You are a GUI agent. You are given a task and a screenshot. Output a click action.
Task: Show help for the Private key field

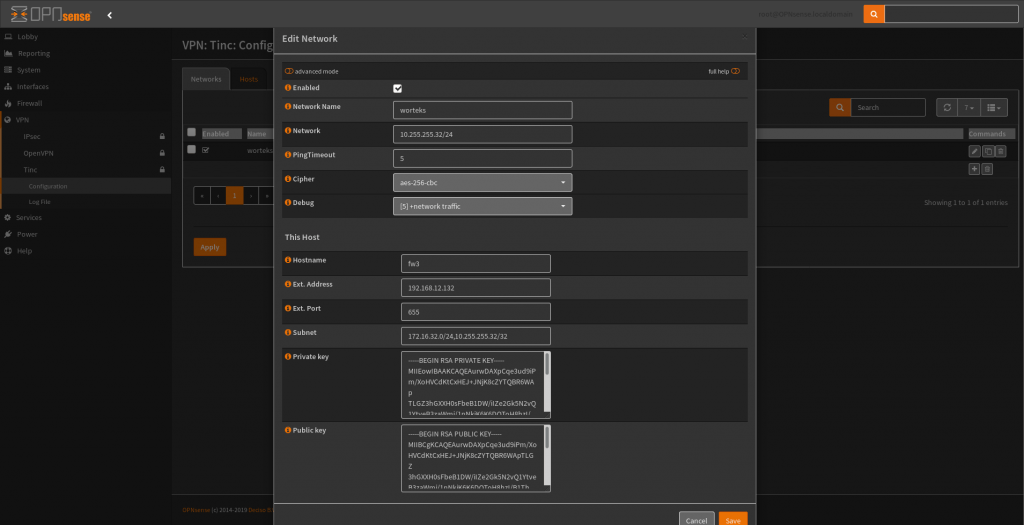[288, 357]
